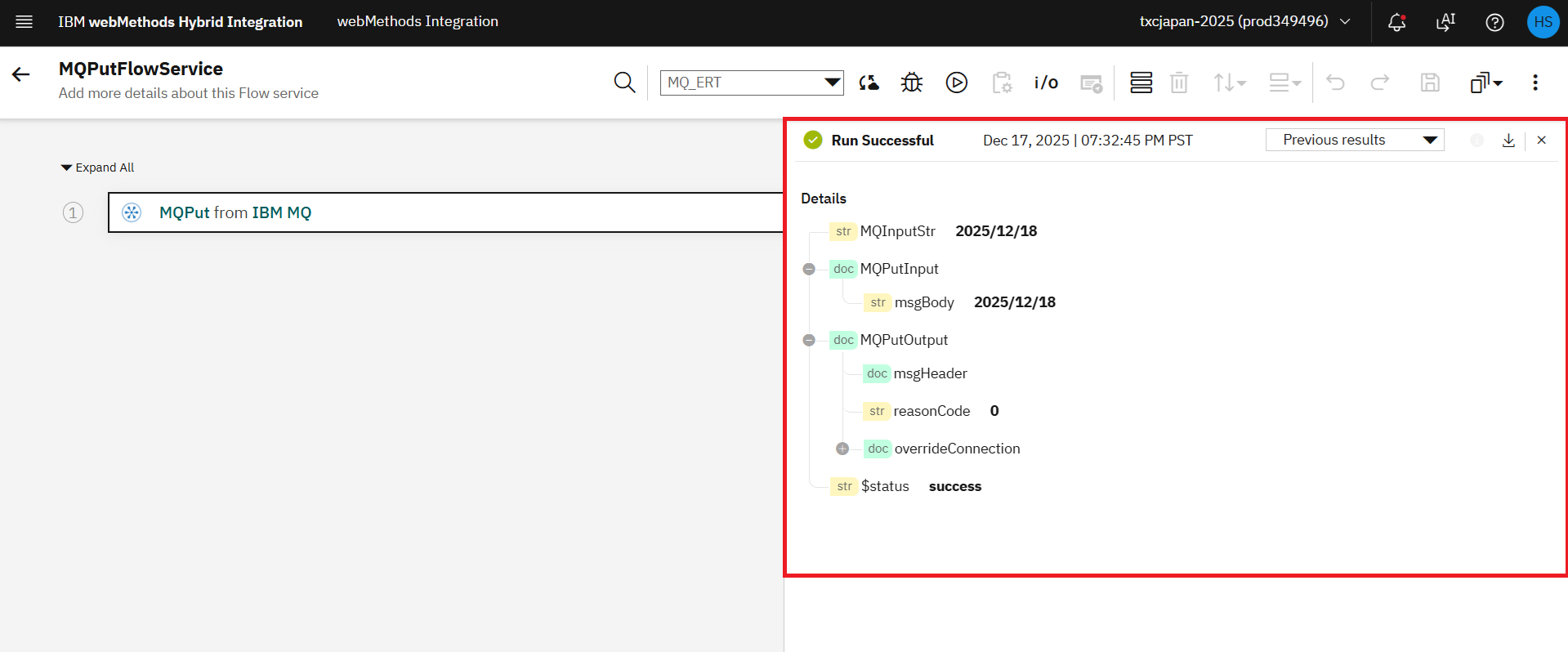Select the msgHeader document row
Image resolution: width=1568 pixels, height=652 pixels.
[915, 373]
